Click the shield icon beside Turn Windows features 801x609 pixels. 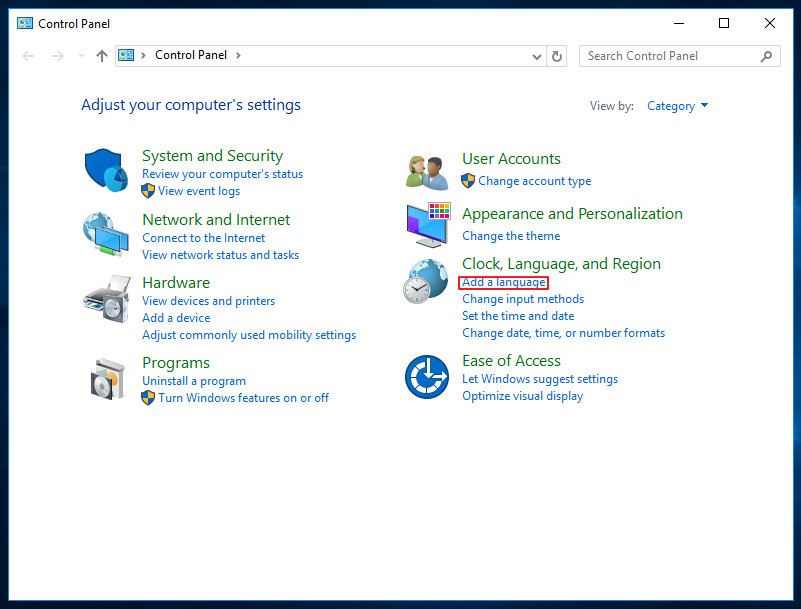pyautogui.click(x=148, y=397)
